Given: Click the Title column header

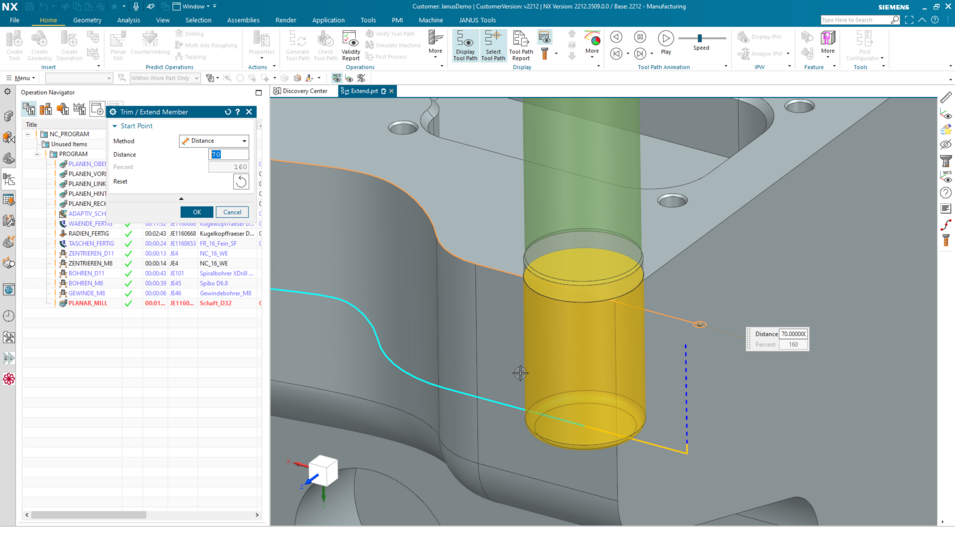Looking at the screenshot, I should coord(31,124).
